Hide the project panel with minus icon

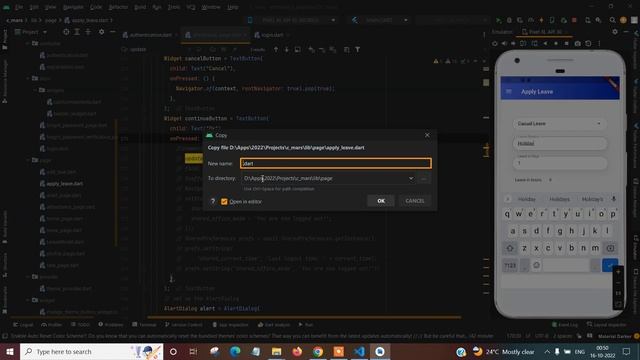[113, 32]
